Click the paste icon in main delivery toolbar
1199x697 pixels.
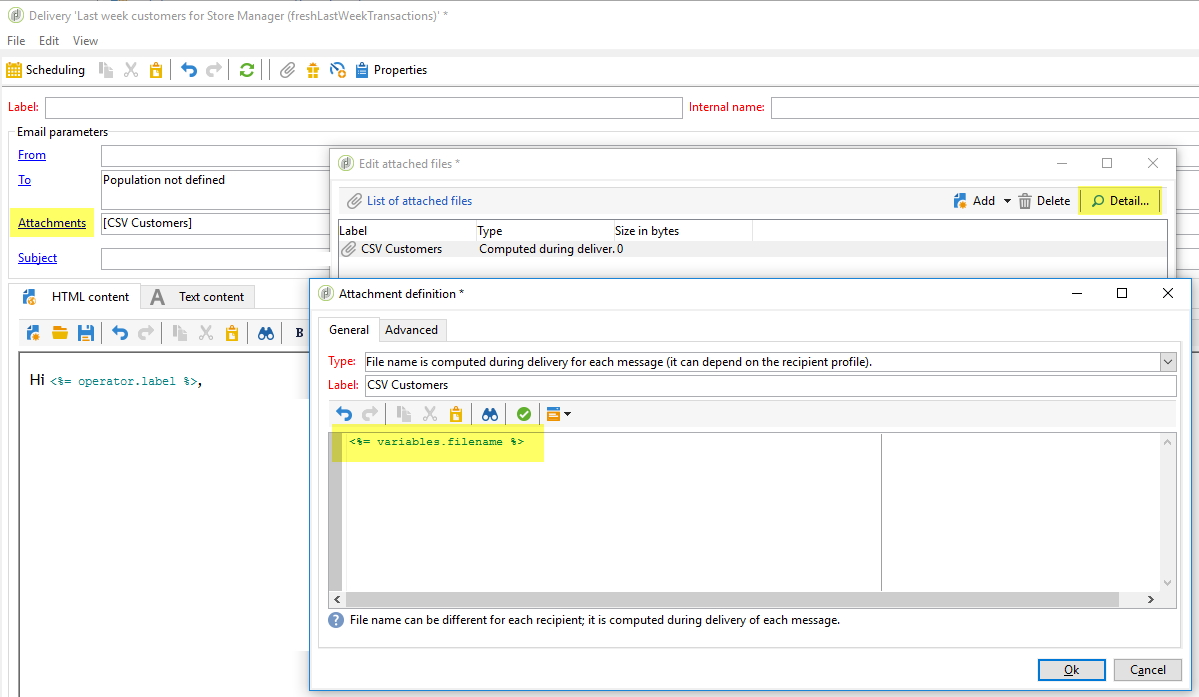click(155, 70)
